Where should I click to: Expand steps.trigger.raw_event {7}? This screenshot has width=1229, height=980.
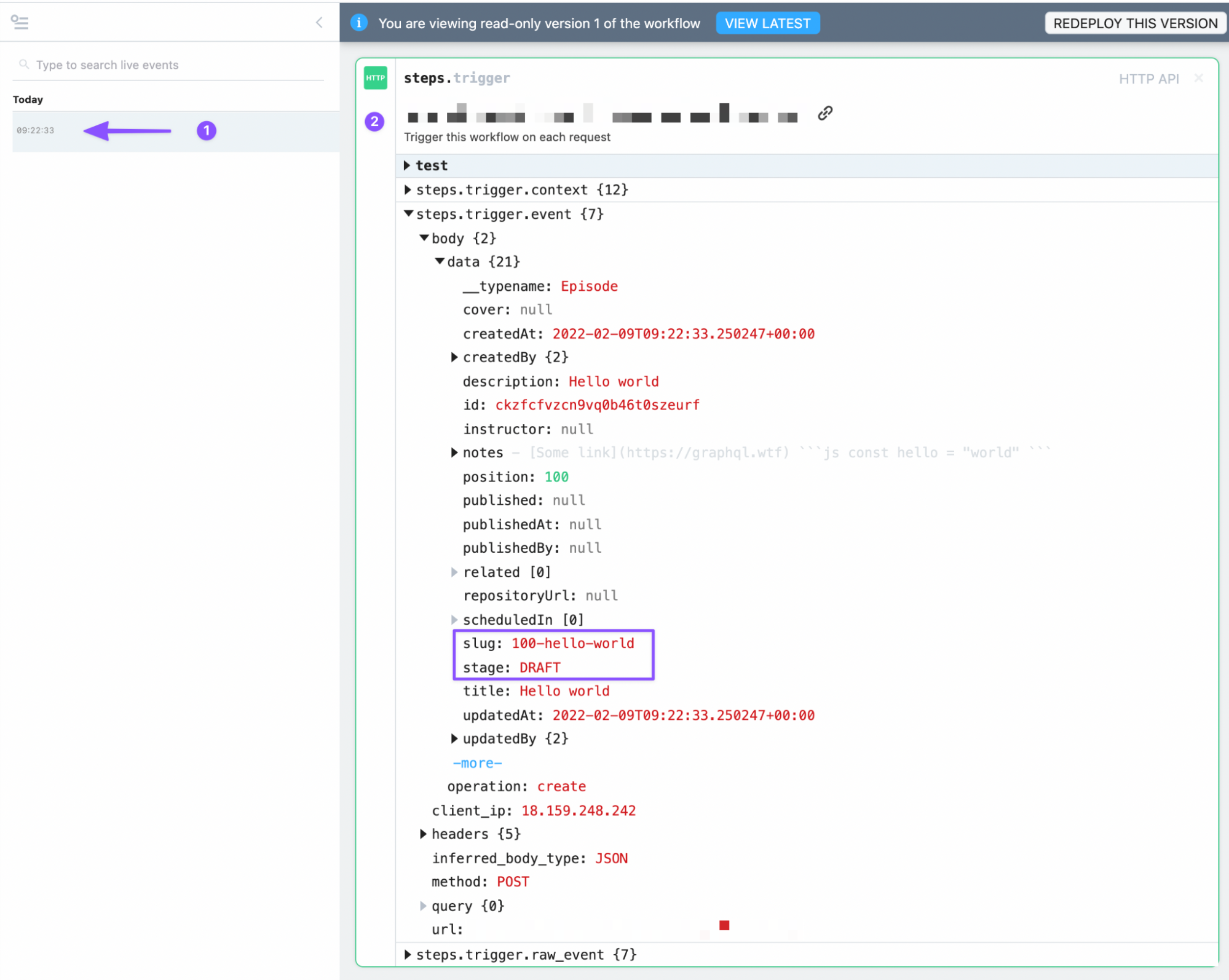tap(408, 954)
